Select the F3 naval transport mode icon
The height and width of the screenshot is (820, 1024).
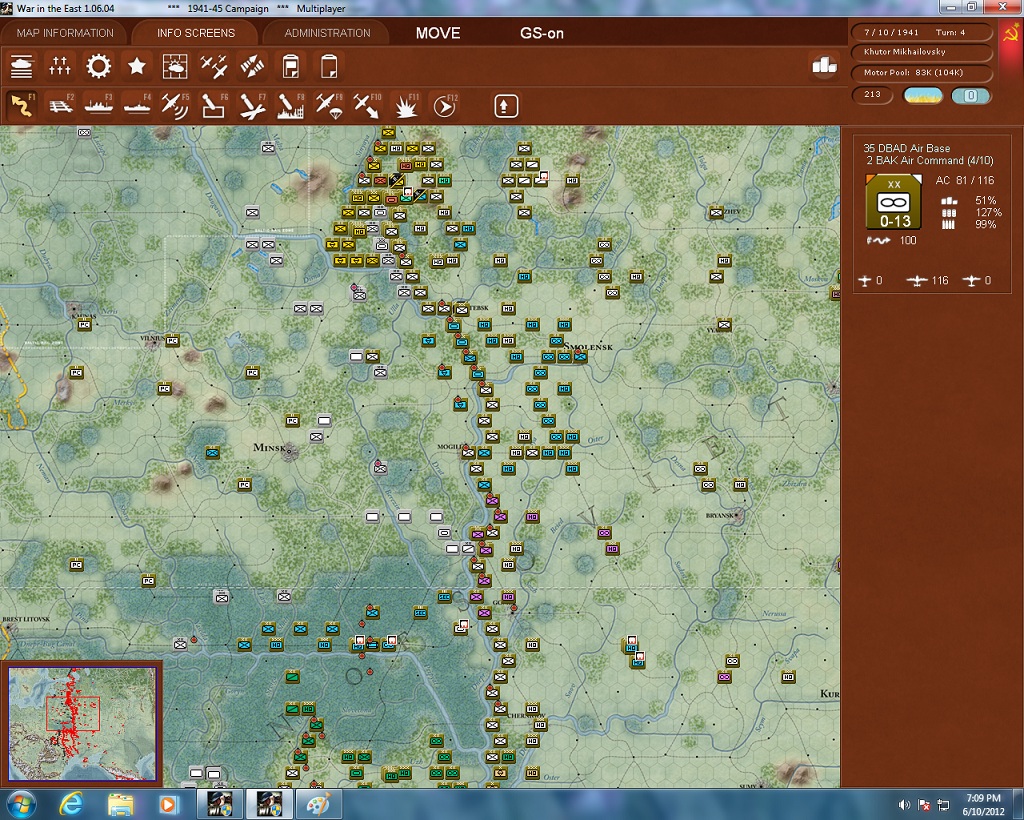tap(99, 106)
